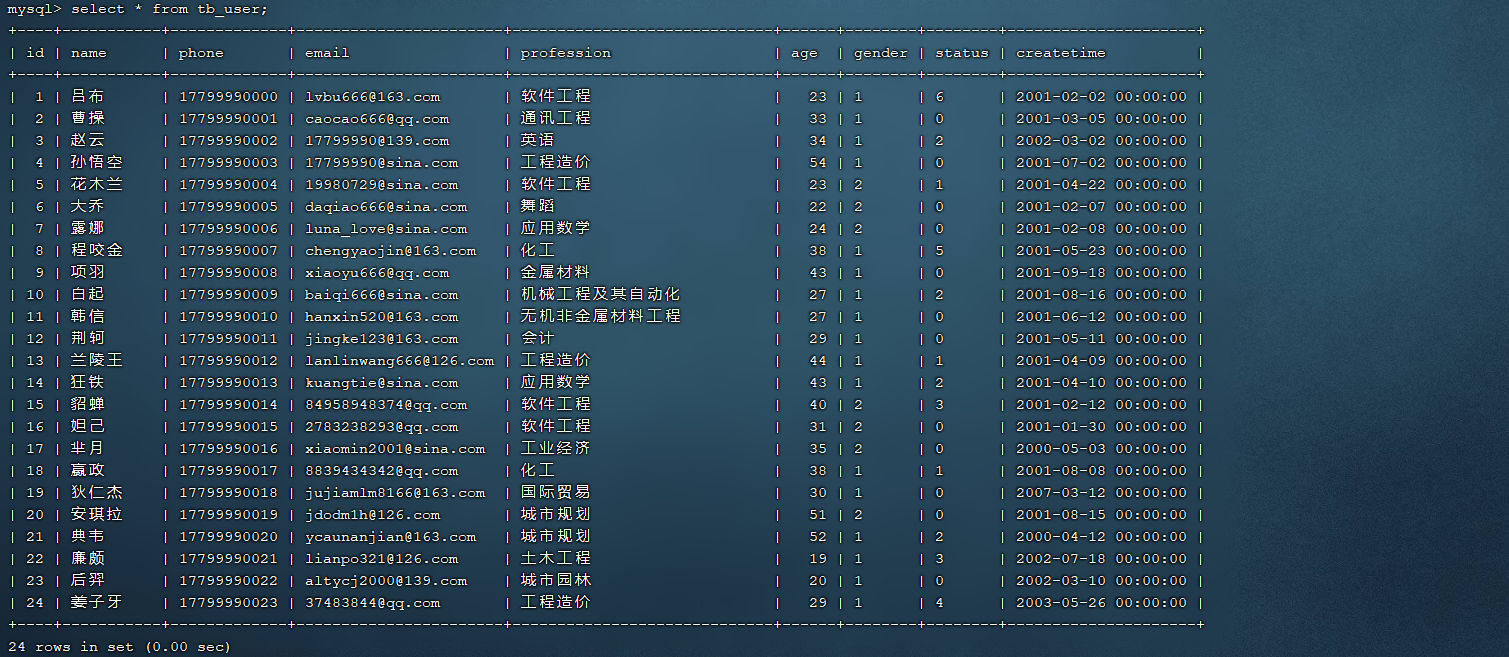Click the 'createtime' column header

coord(1060,53)
